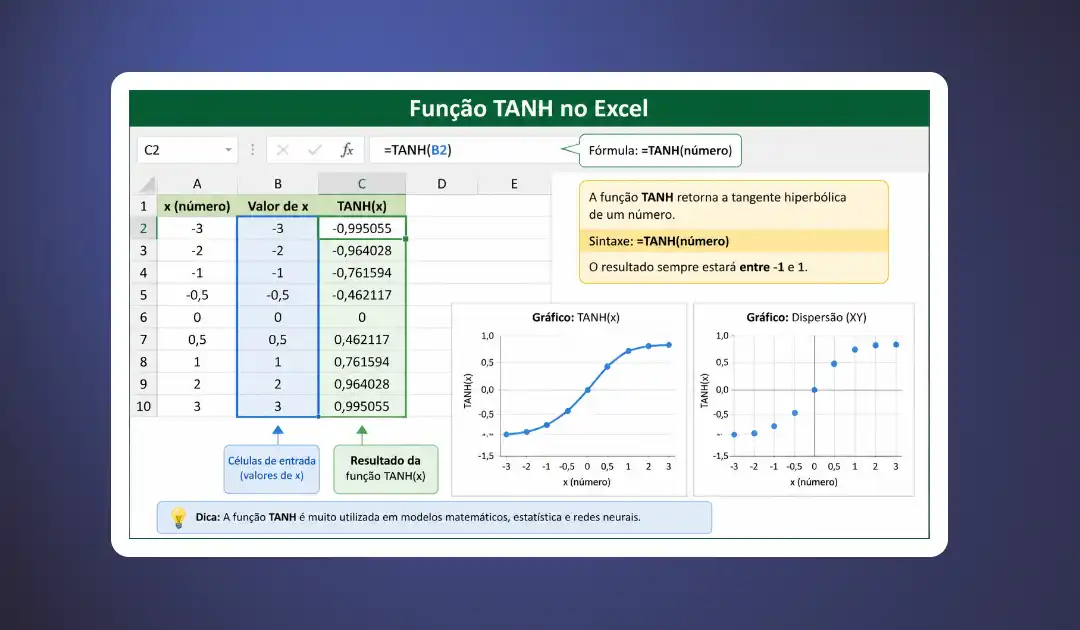Select cell C10 with 0,995055

362,406
